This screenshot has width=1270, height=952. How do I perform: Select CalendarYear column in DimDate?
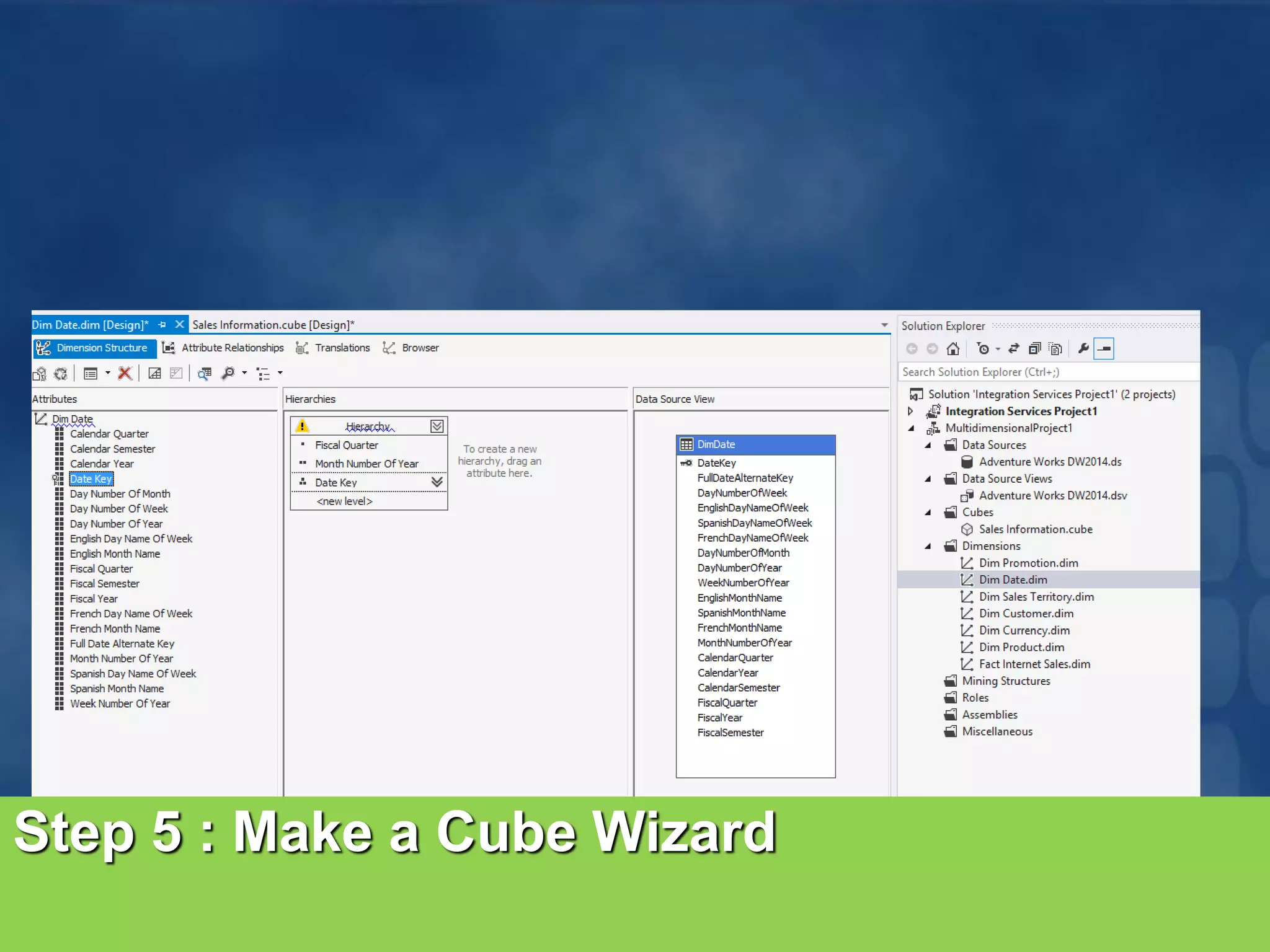[727, 672]
